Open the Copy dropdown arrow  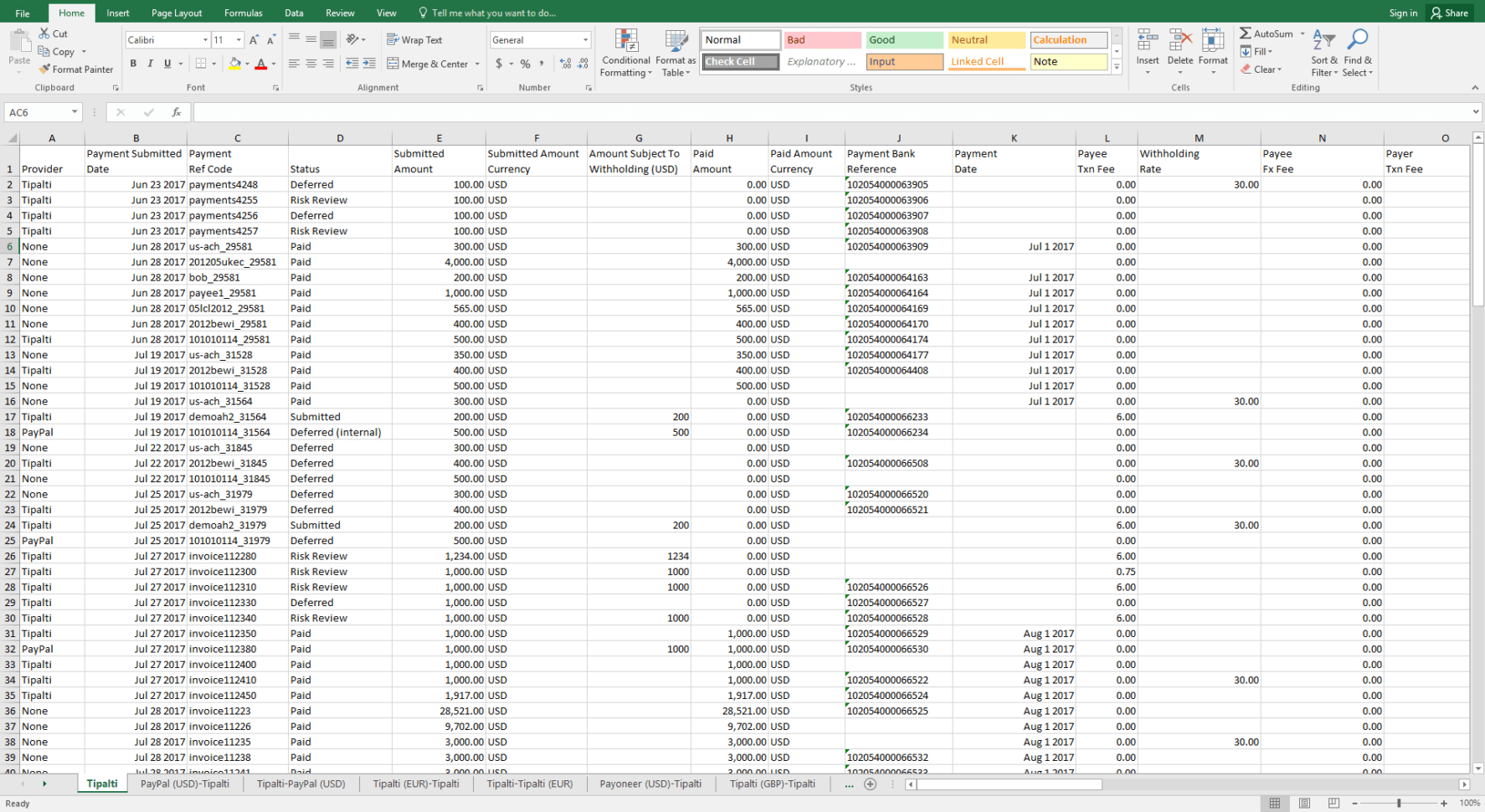pyautogui.click(x=84, y=52)
